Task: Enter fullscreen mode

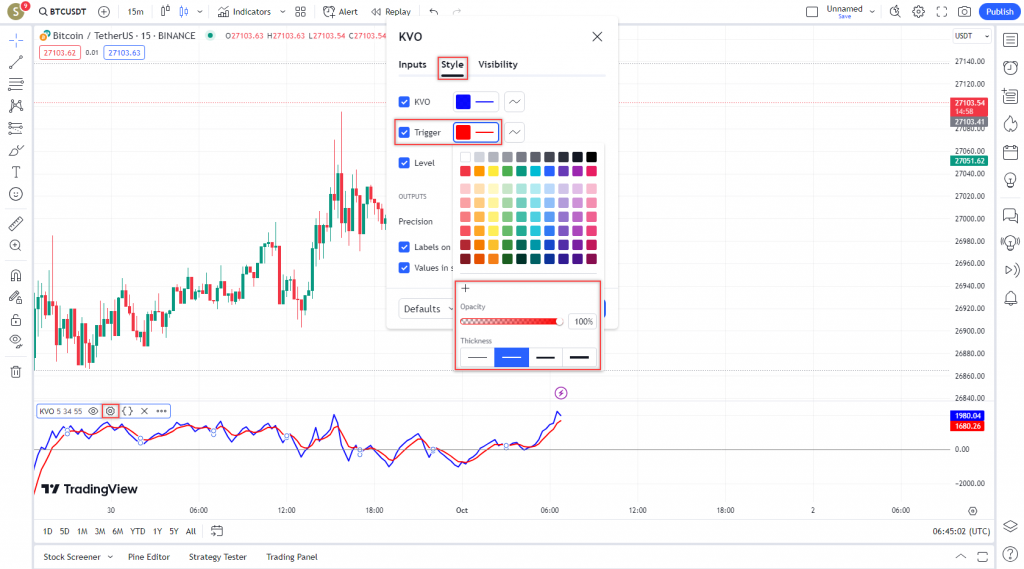Action: [942, 12]
